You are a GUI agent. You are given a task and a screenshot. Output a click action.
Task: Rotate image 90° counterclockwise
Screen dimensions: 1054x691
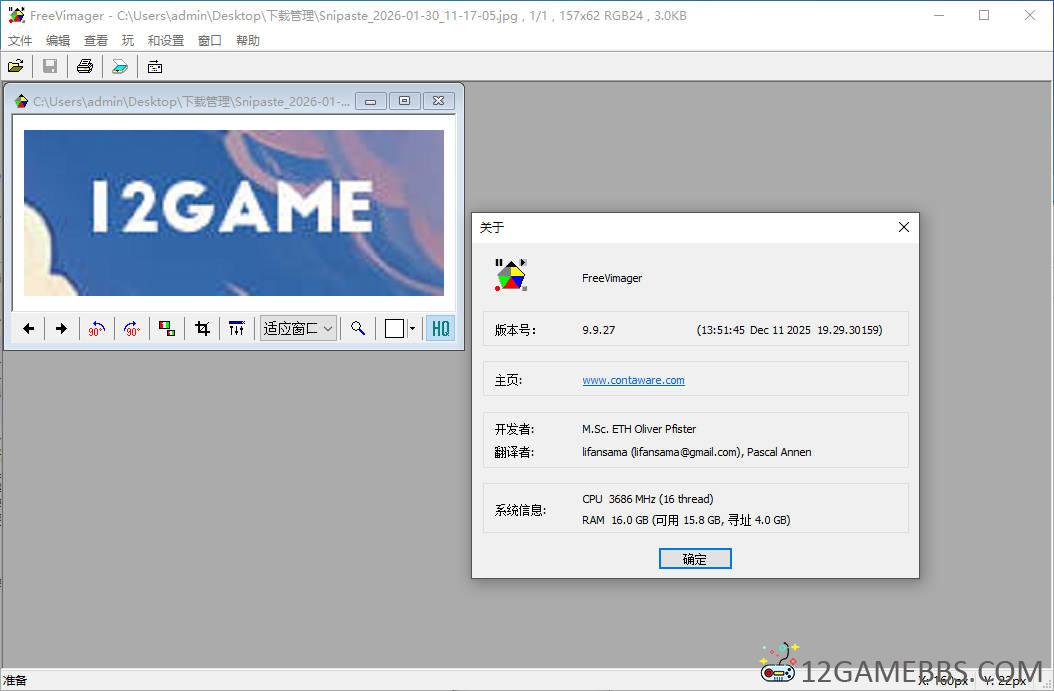[96, 329]
